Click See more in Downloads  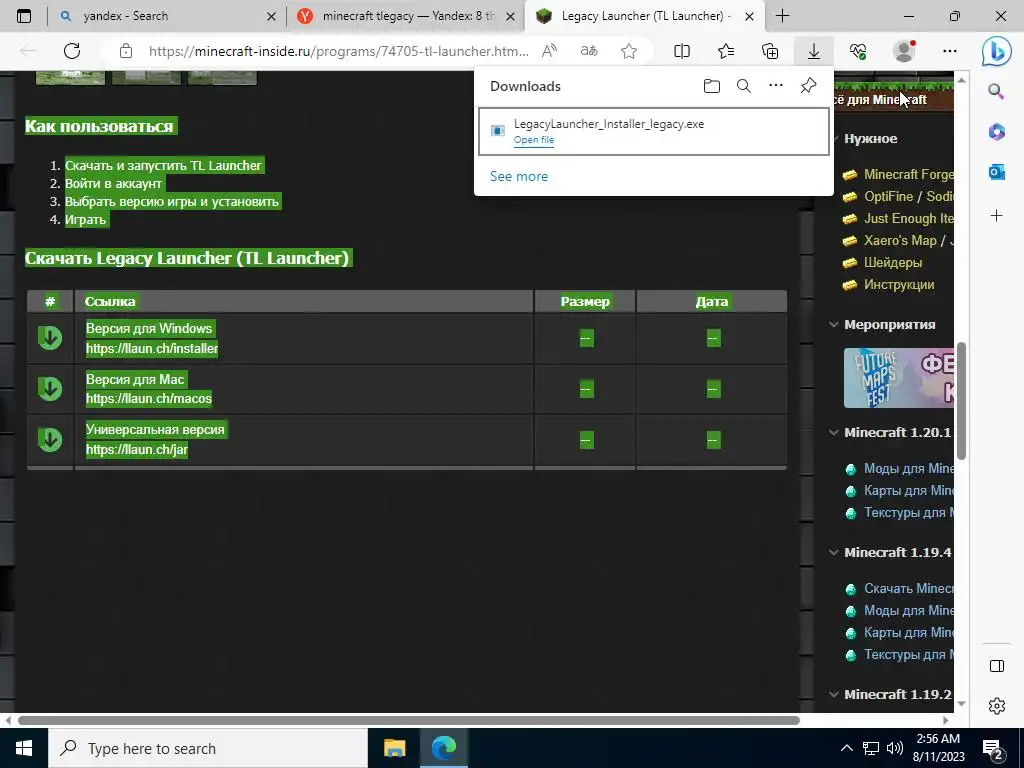coord(519,176)
